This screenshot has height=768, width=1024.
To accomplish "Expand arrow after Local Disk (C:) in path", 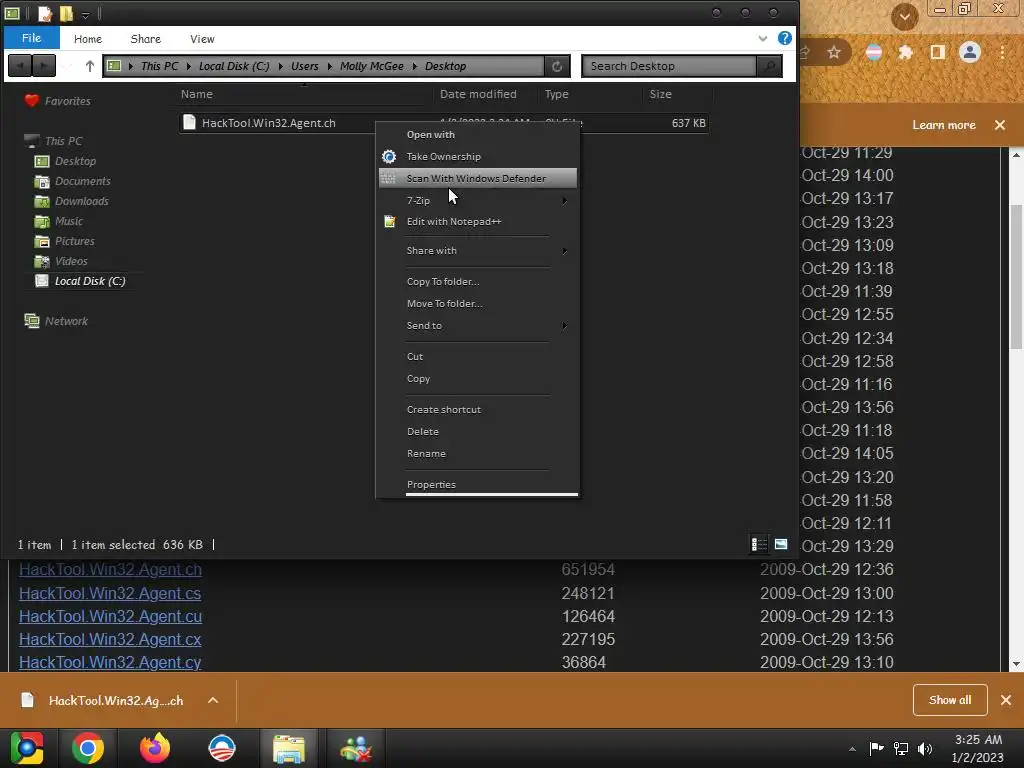I will pyautogui.click(x=281, y=66).
